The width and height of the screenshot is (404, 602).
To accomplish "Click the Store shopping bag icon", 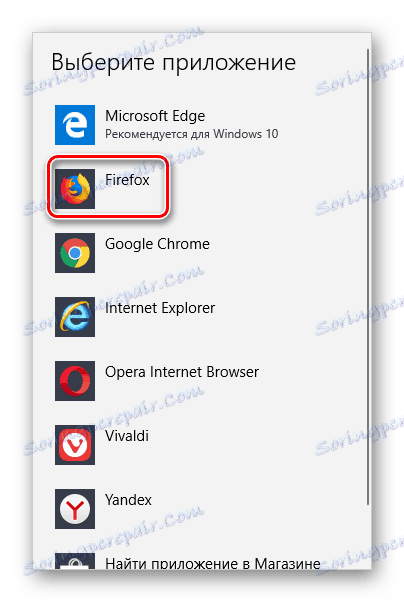I will (75, 561).
